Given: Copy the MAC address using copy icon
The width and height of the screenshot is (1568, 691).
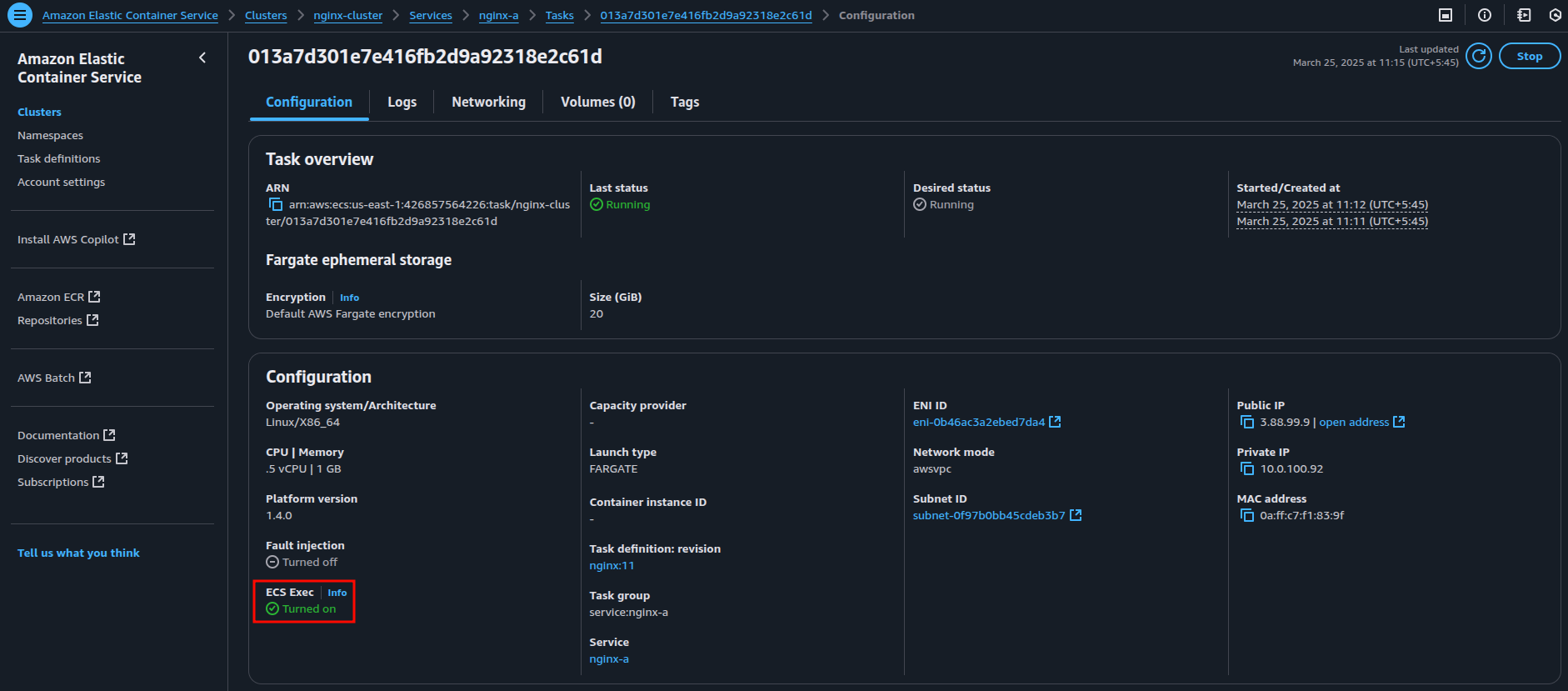Looking at the screenshot, I should [x=1246, y=515].
